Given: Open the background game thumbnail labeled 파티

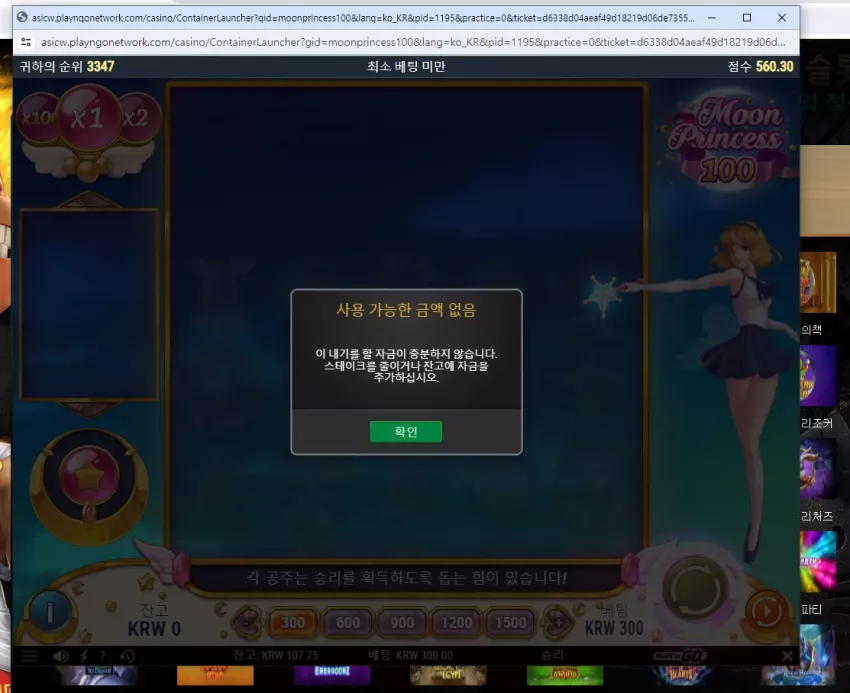Looking at the screenshot, I should click(817, 562).
